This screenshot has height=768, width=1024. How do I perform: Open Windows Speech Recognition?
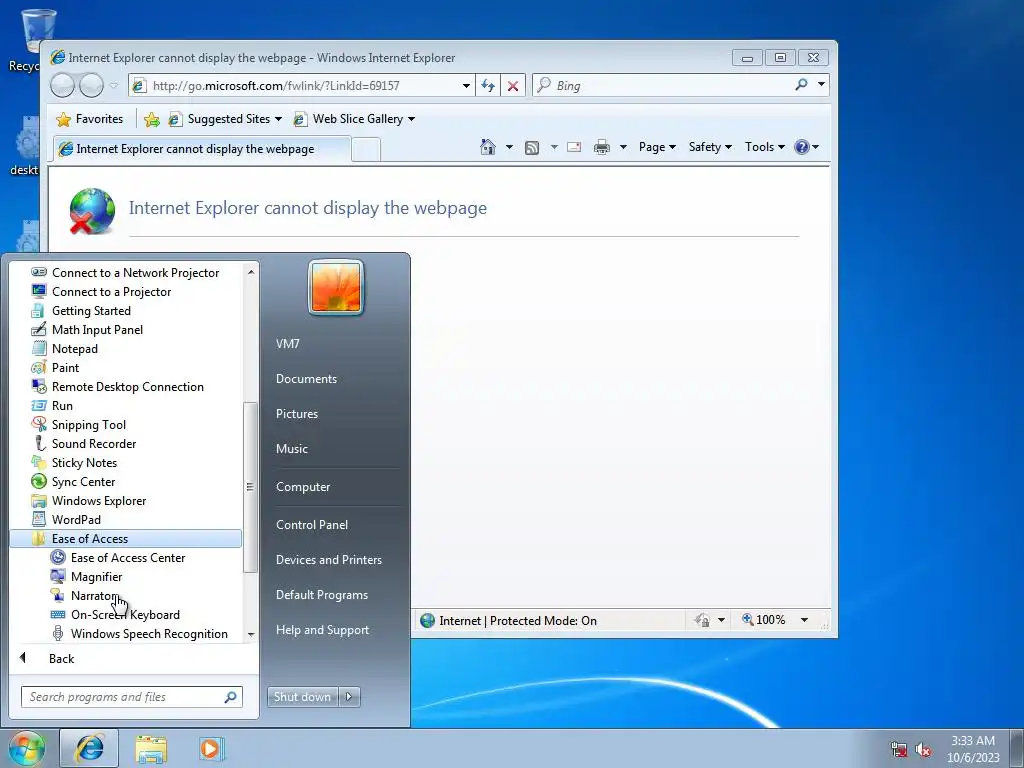(x=149, y=633)
